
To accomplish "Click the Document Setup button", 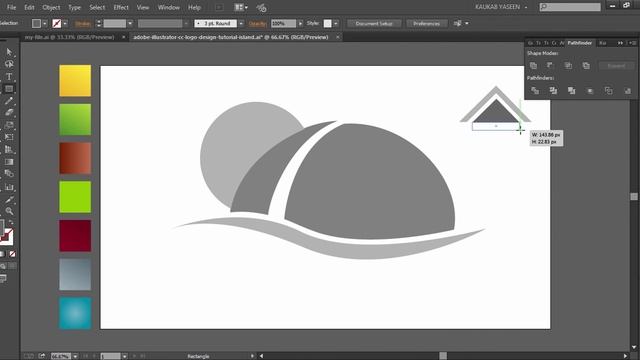I will point(374,24).
